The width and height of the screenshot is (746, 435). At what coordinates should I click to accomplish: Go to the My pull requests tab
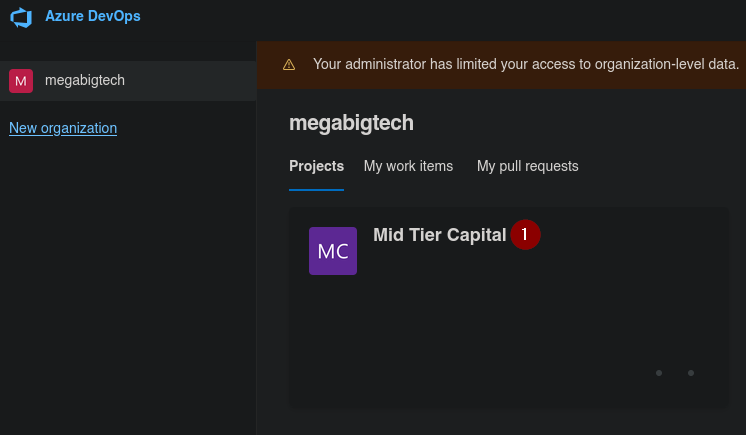click(527, 166)
